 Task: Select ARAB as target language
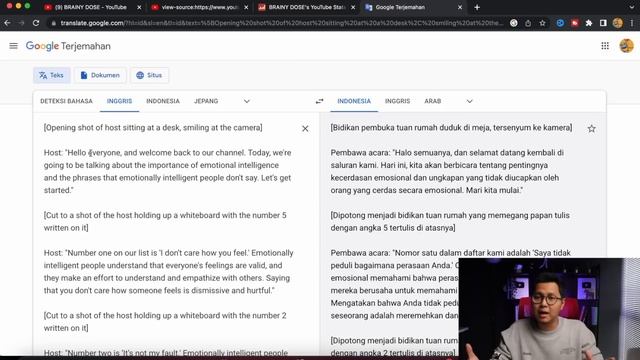coord(432,101)
